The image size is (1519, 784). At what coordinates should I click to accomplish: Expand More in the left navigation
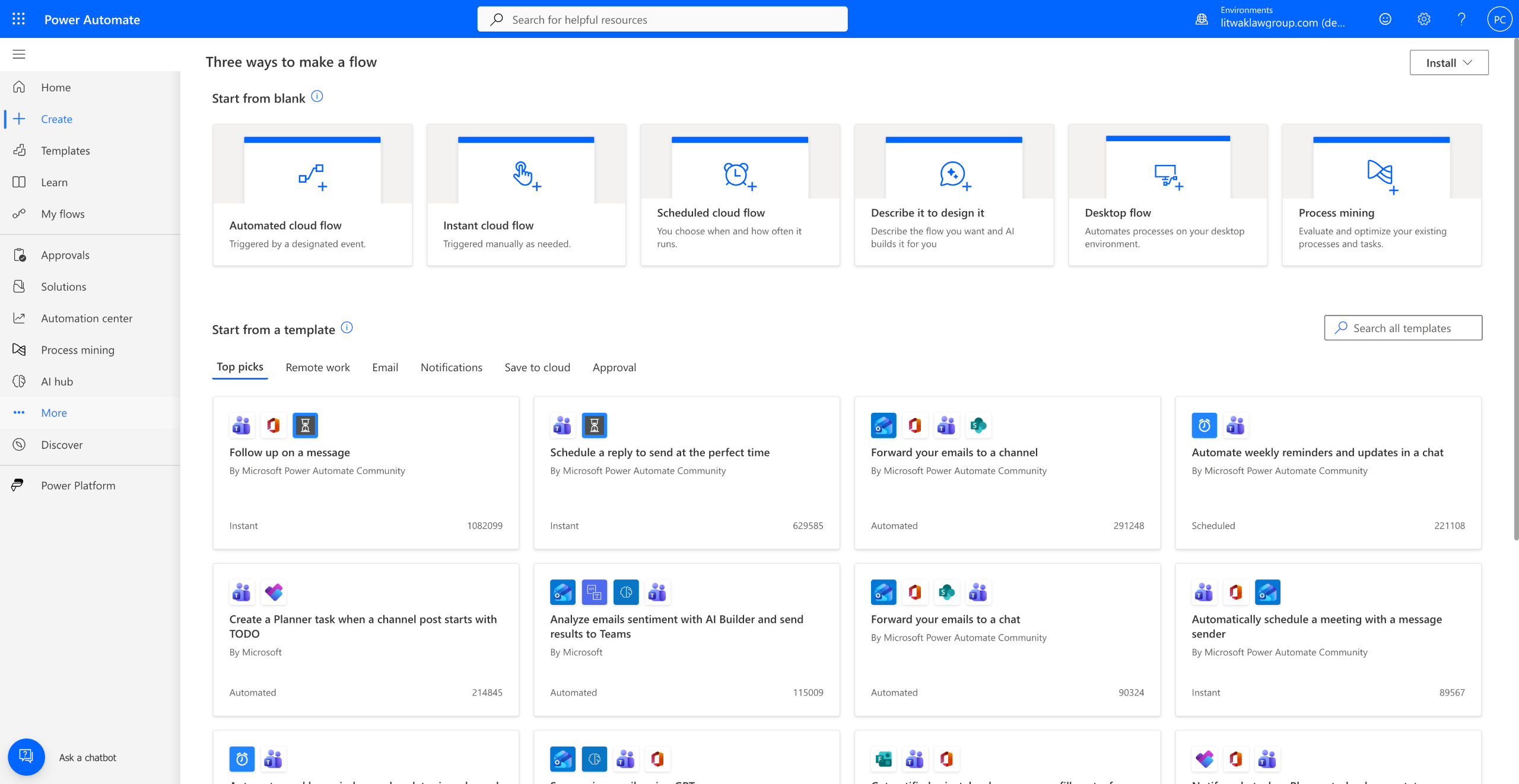tap(54, 413)
